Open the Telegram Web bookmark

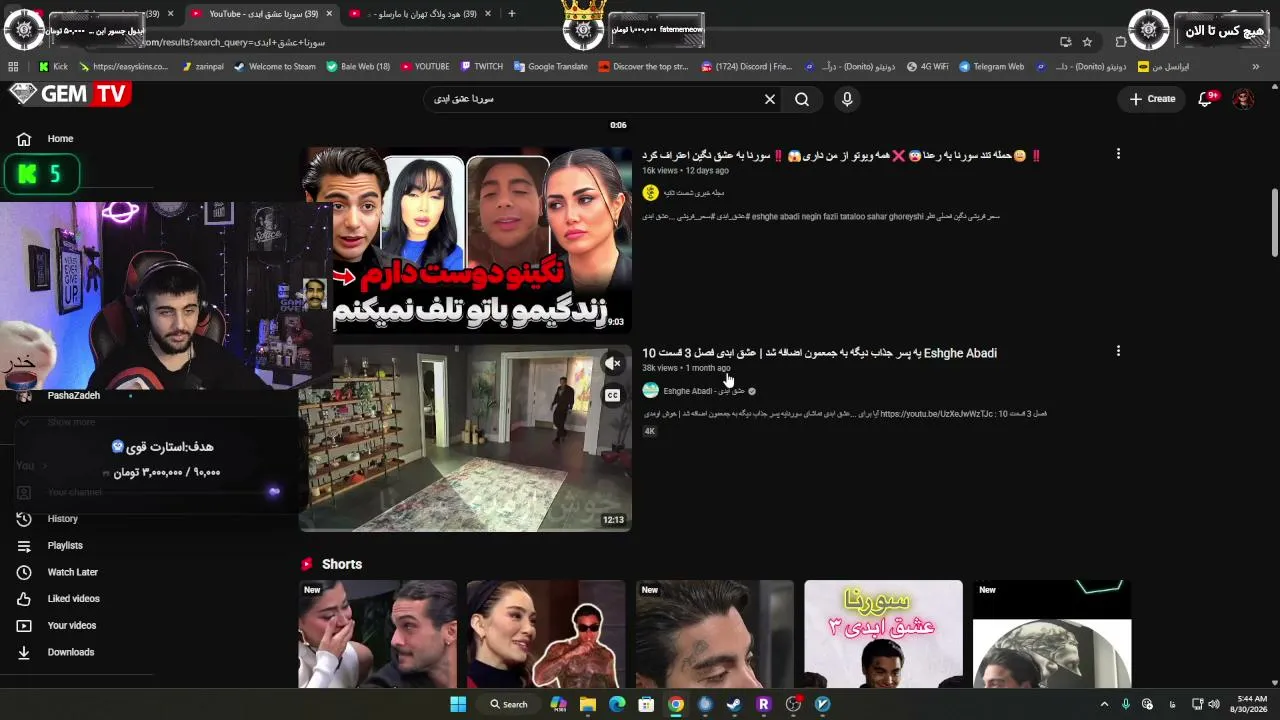click(991, 67)
